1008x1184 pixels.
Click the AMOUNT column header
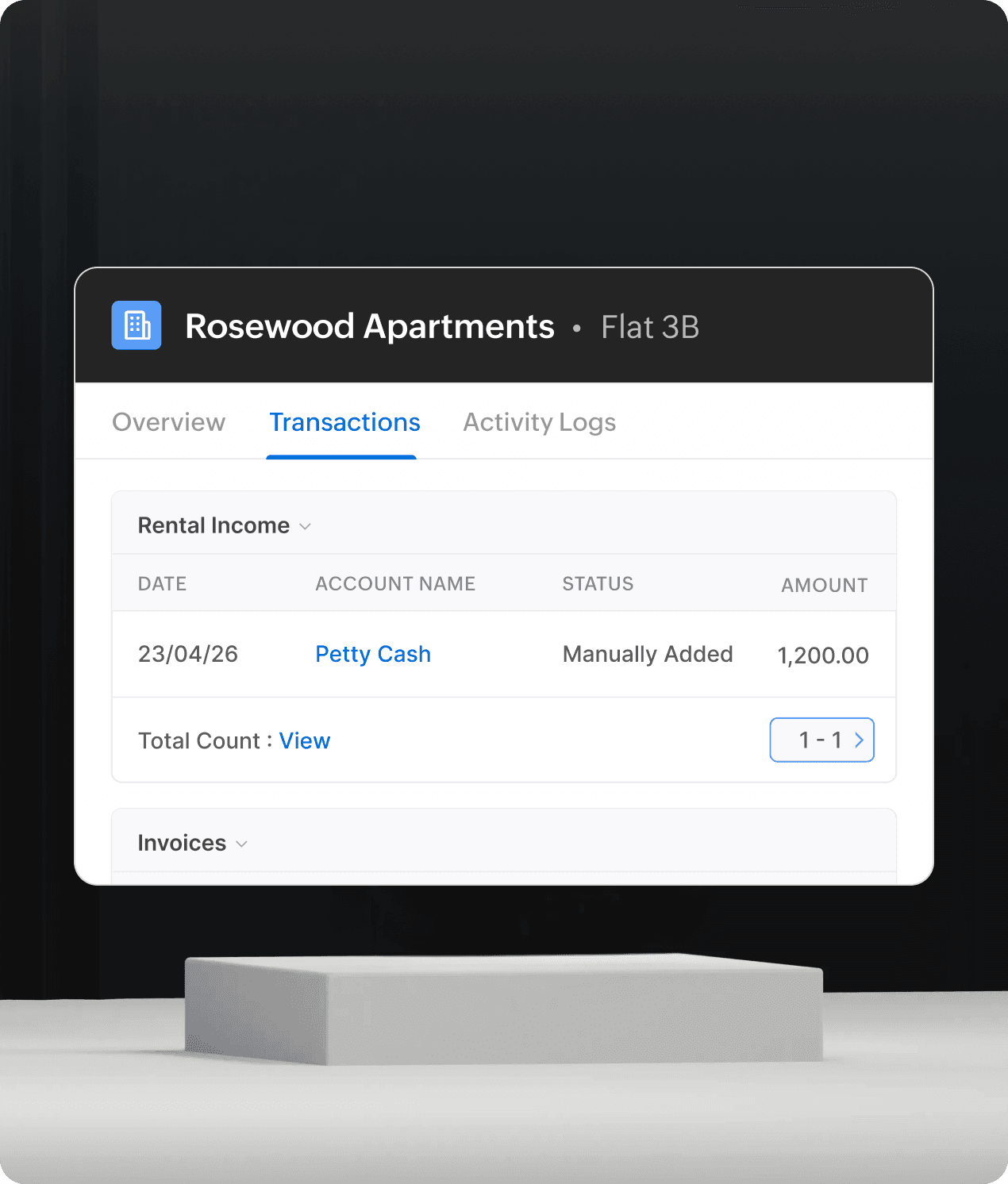pos(825,586)
